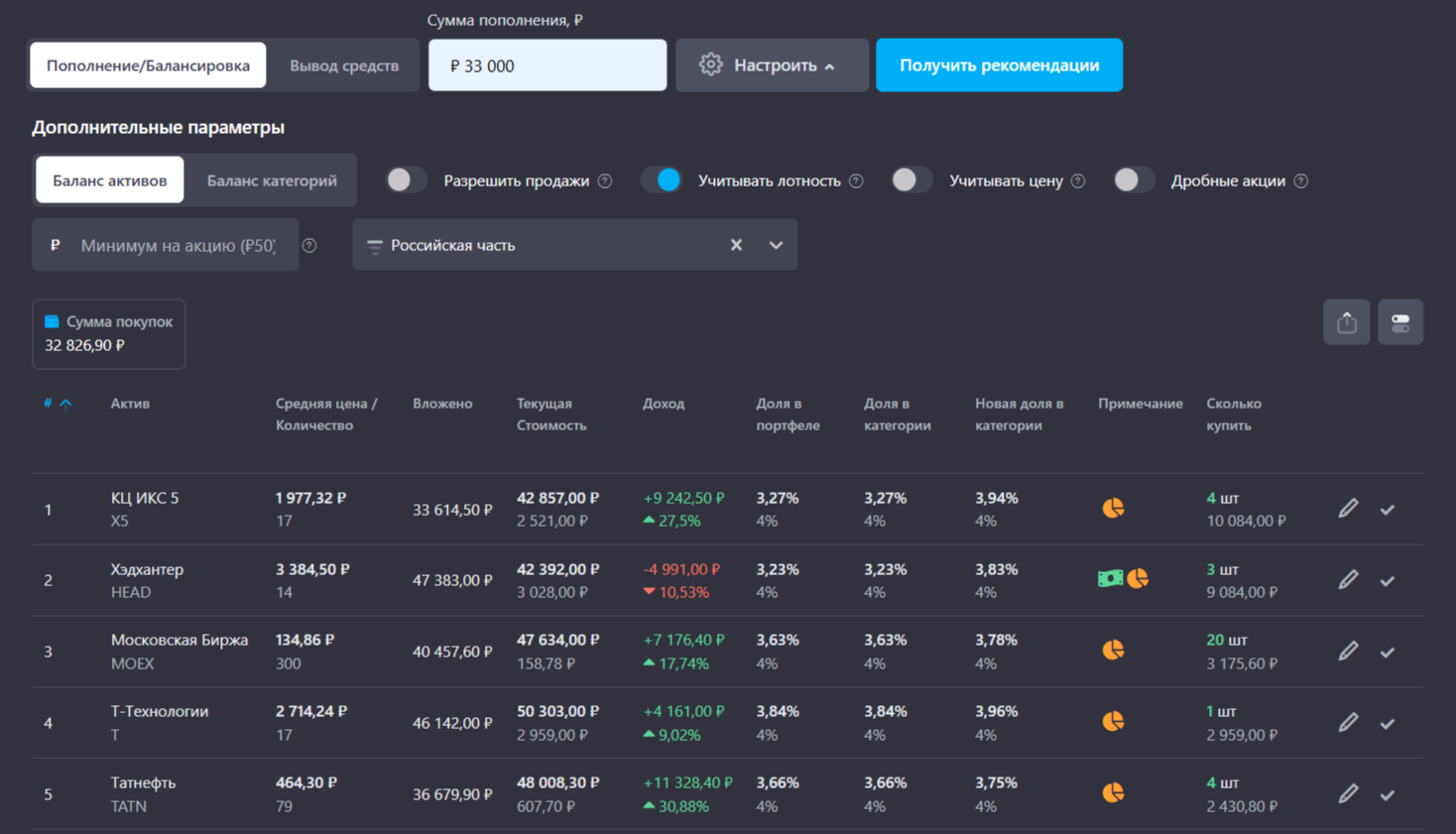Viewport: 1456px width, 834px height.
Task: Click the green cash note icon for Хэдхантер
Action: click(1110, 578)
